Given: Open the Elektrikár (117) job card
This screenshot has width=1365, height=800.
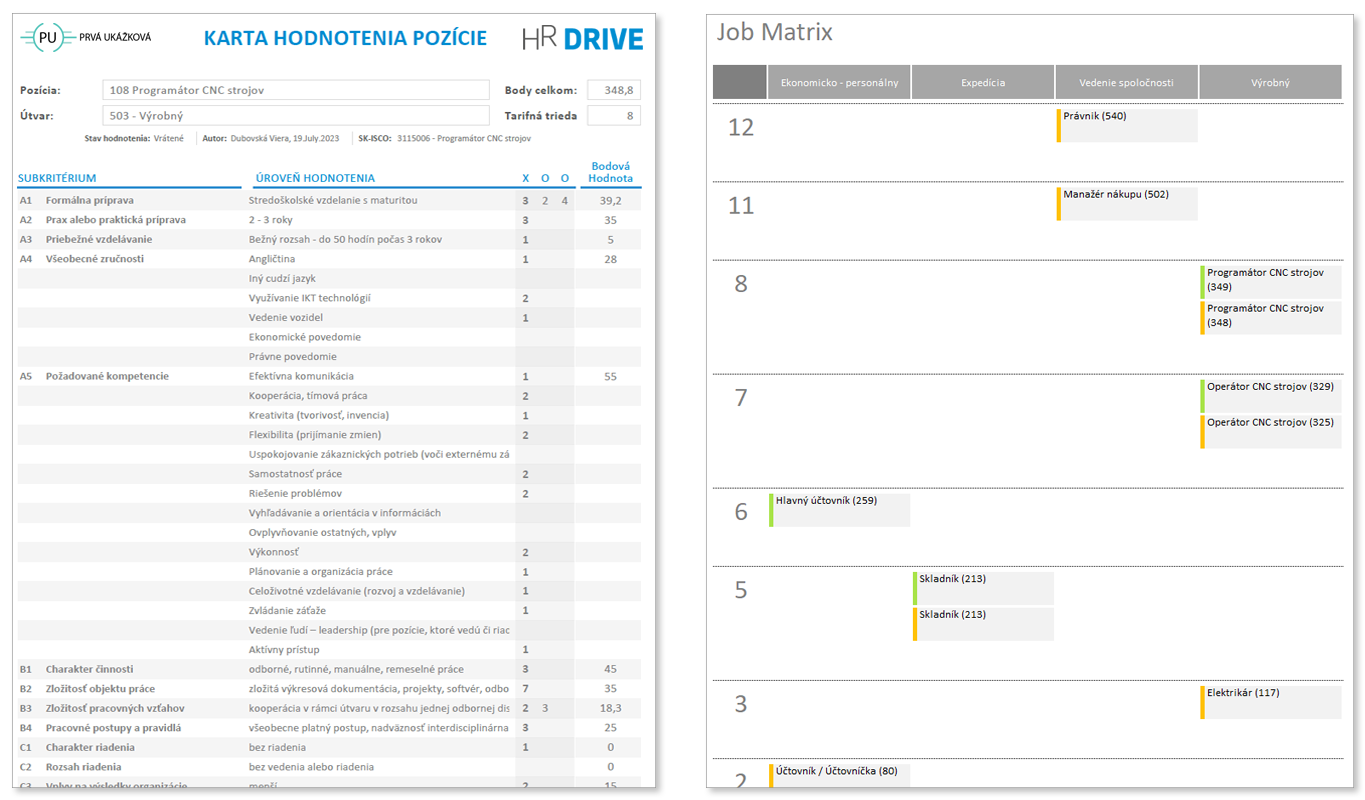Looking at the screenshot, I should pos(1271,702).
